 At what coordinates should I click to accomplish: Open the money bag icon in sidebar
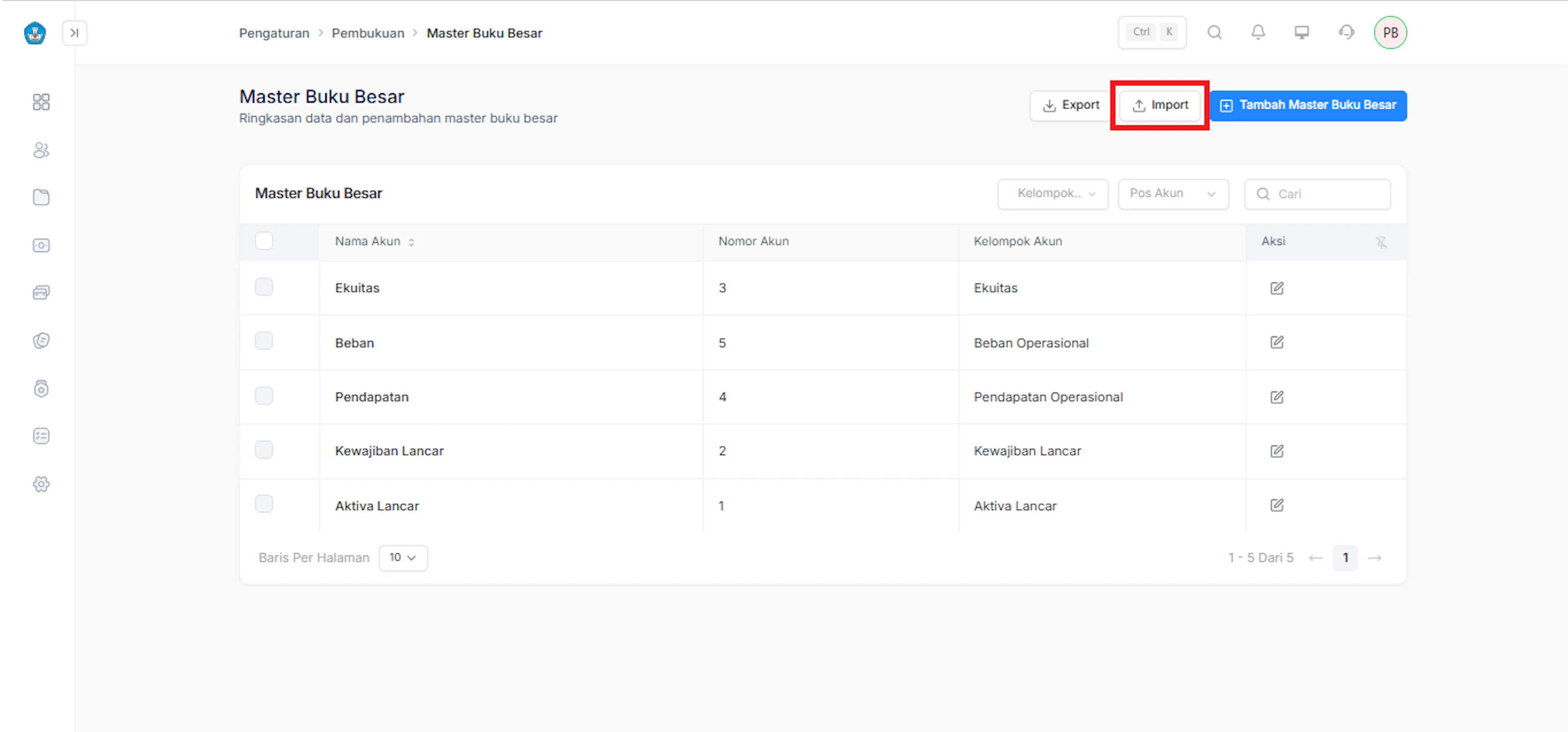[41, 388]
